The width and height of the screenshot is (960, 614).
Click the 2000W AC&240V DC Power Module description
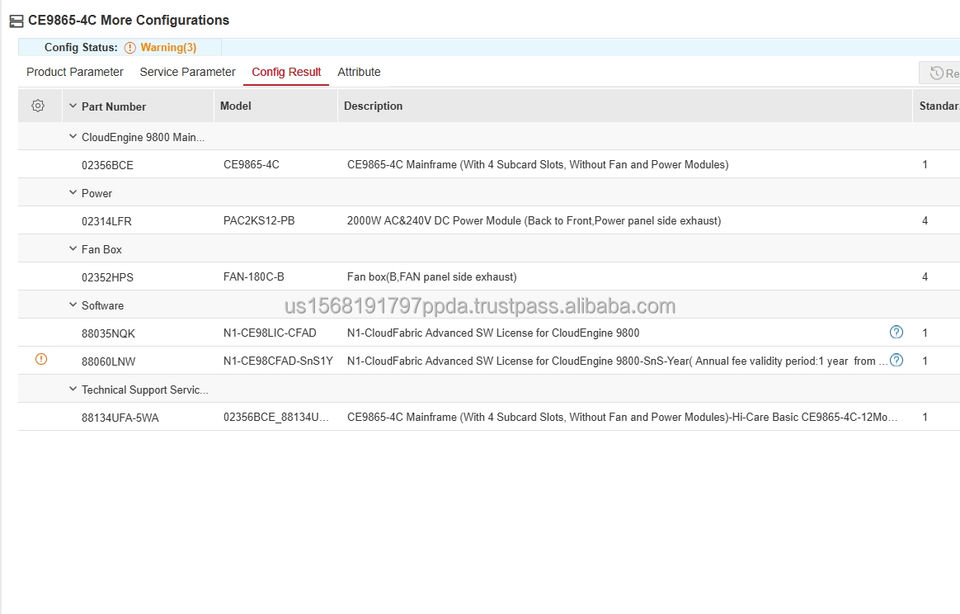pyautogui.click(x=534, y=221)
